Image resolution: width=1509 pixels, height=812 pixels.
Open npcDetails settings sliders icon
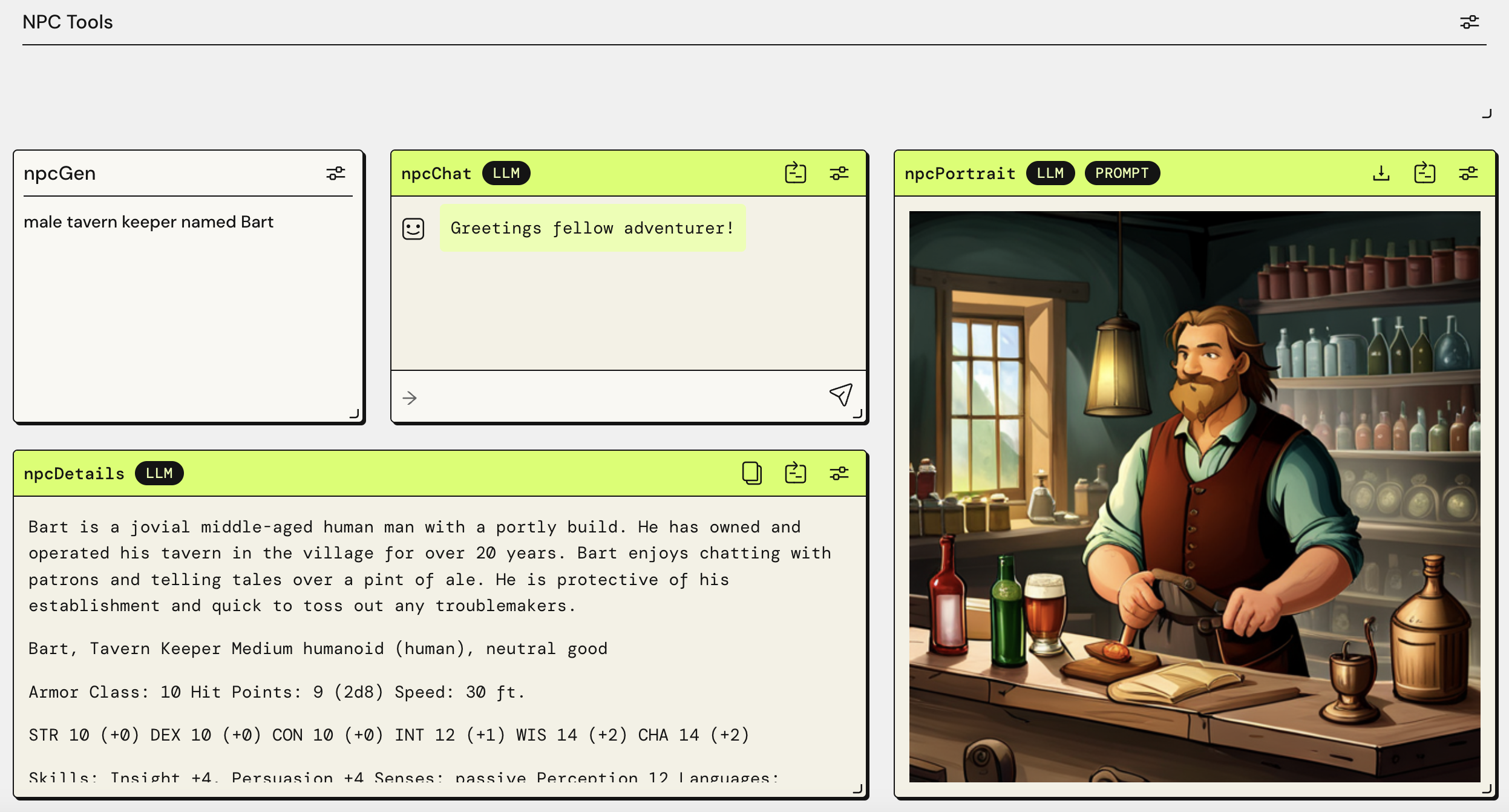coord(839,473)
